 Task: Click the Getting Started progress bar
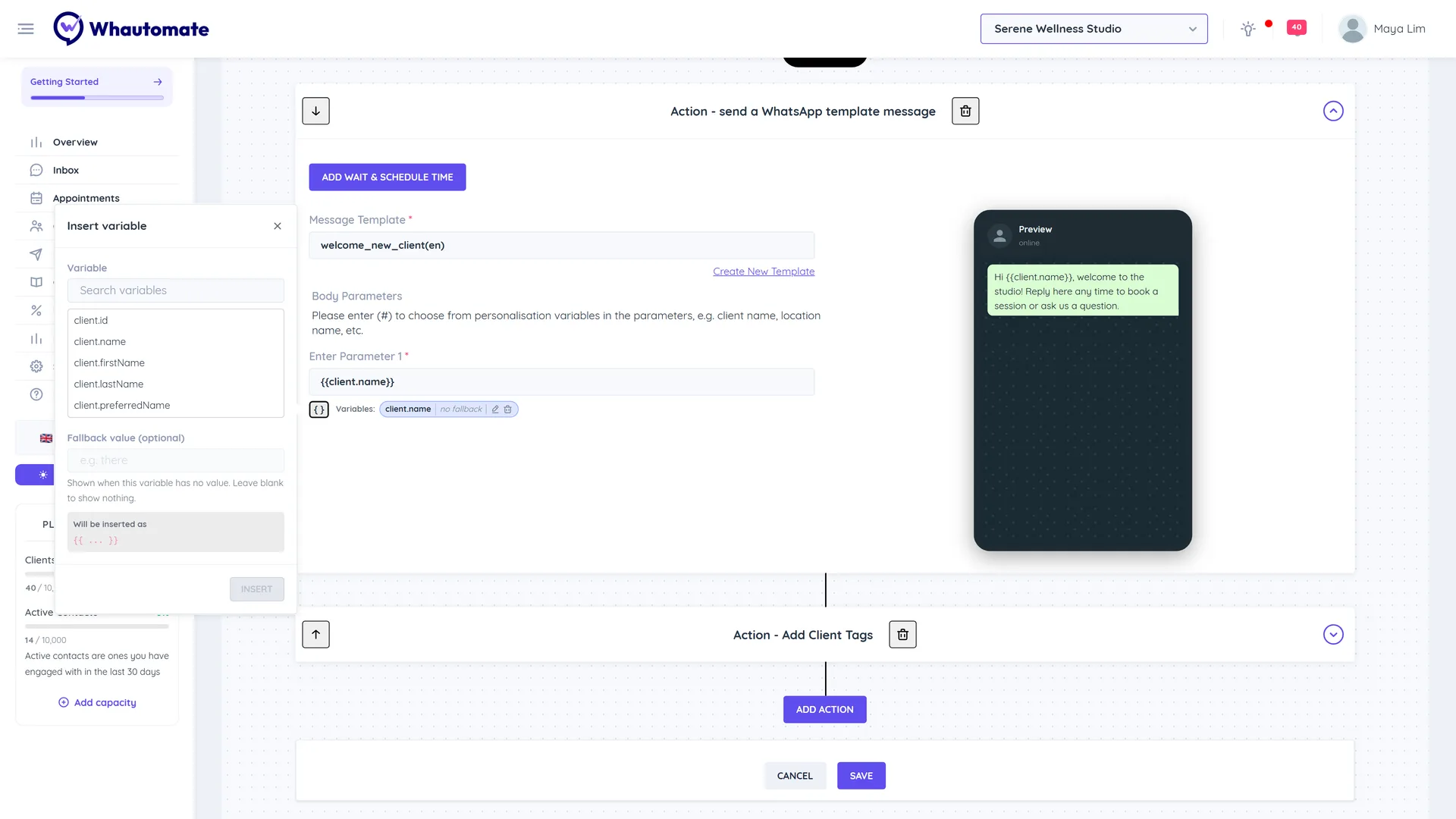(x=97, y=98)
